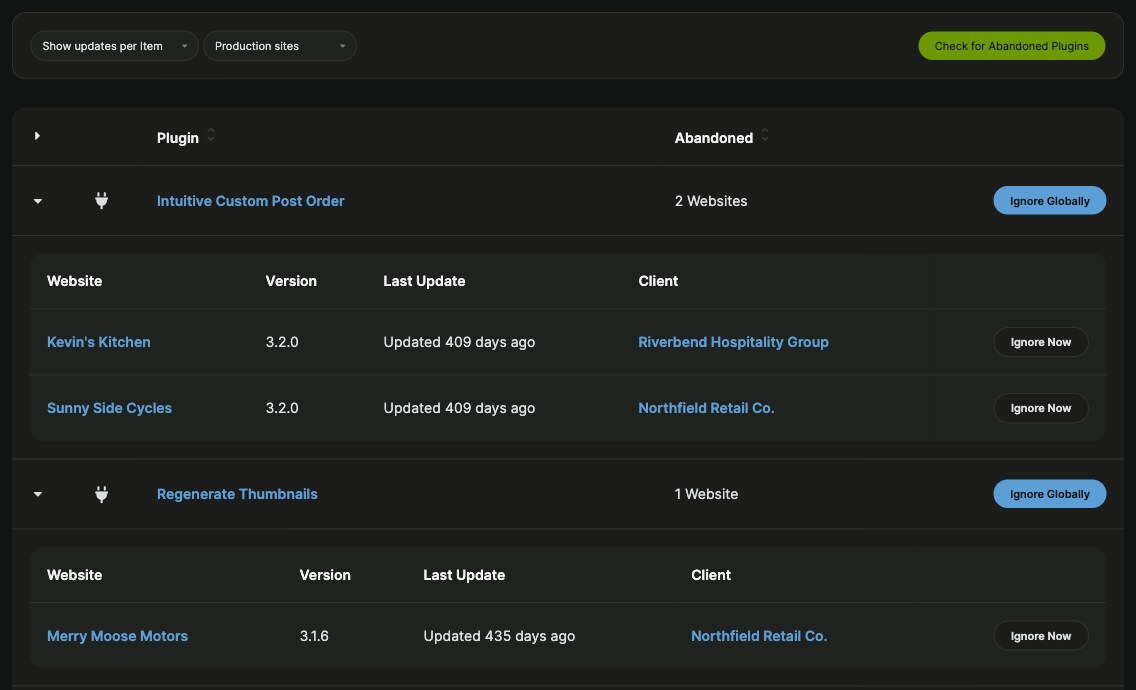Click sort arrows beside Abandoned header
Image resolution: width=1136 pixels, height=690 pixels.
pyautogui.click(x=765, y=135)
